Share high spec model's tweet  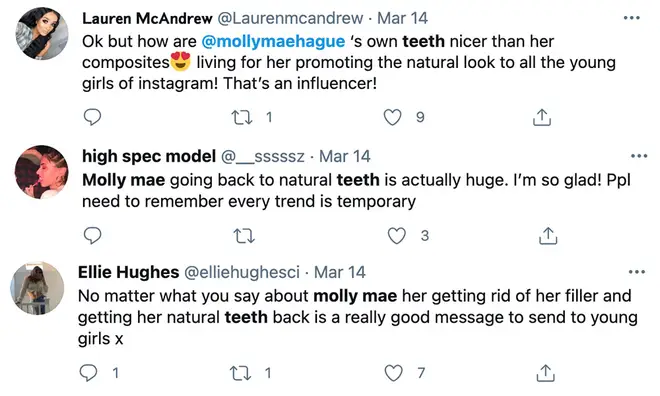coord(548,236)
